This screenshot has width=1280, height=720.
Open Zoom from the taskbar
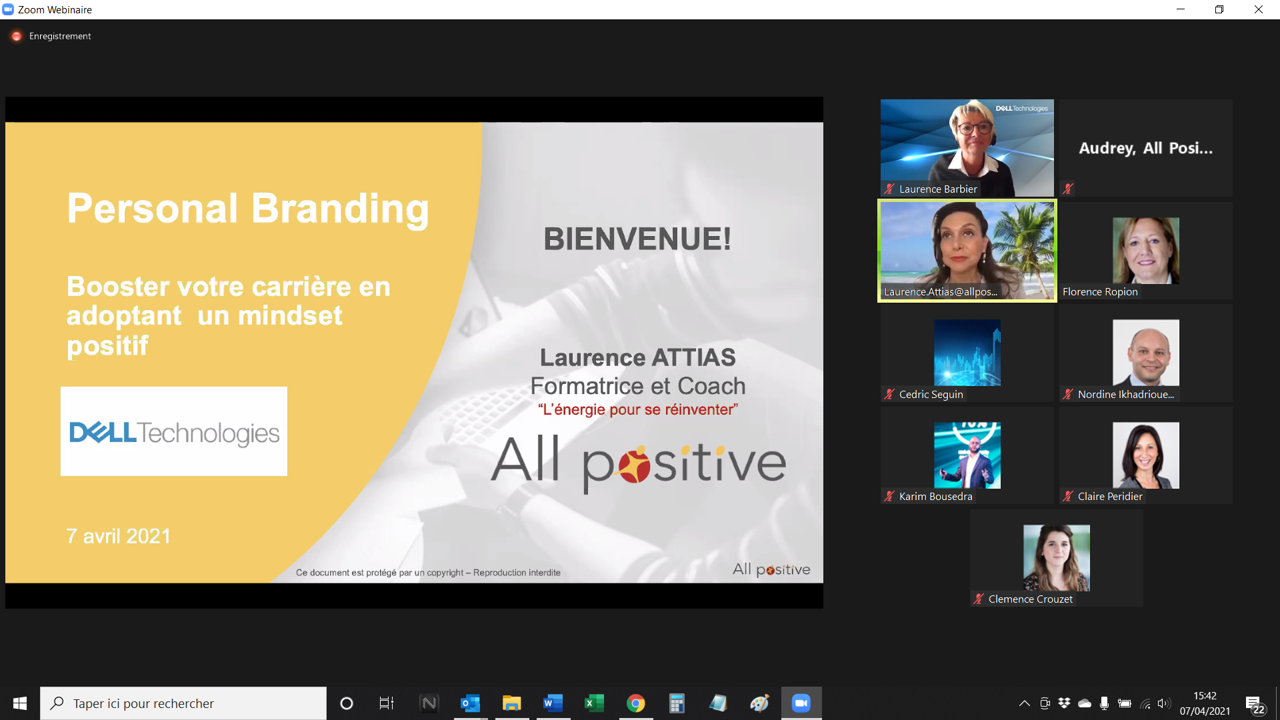(801, 703)
